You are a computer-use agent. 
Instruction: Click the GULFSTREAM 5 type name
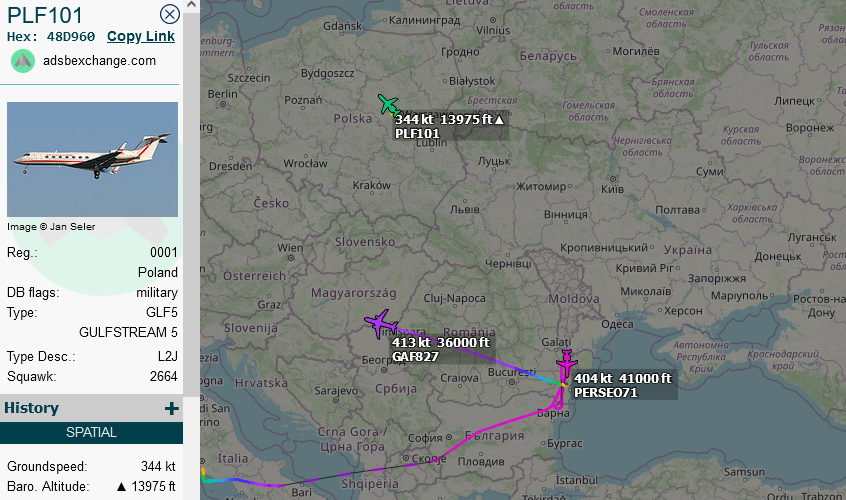pyautogui.click(x=128, y=332)
